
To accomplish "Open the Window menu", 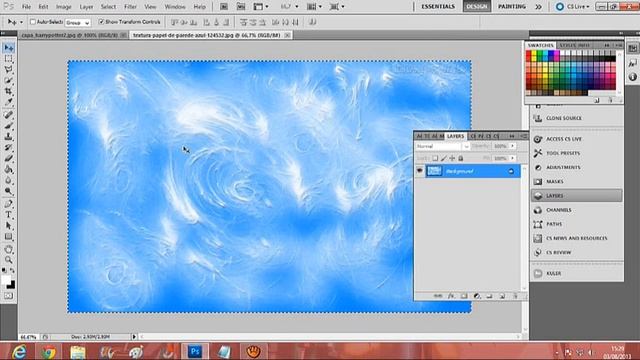I will (175, 7).
